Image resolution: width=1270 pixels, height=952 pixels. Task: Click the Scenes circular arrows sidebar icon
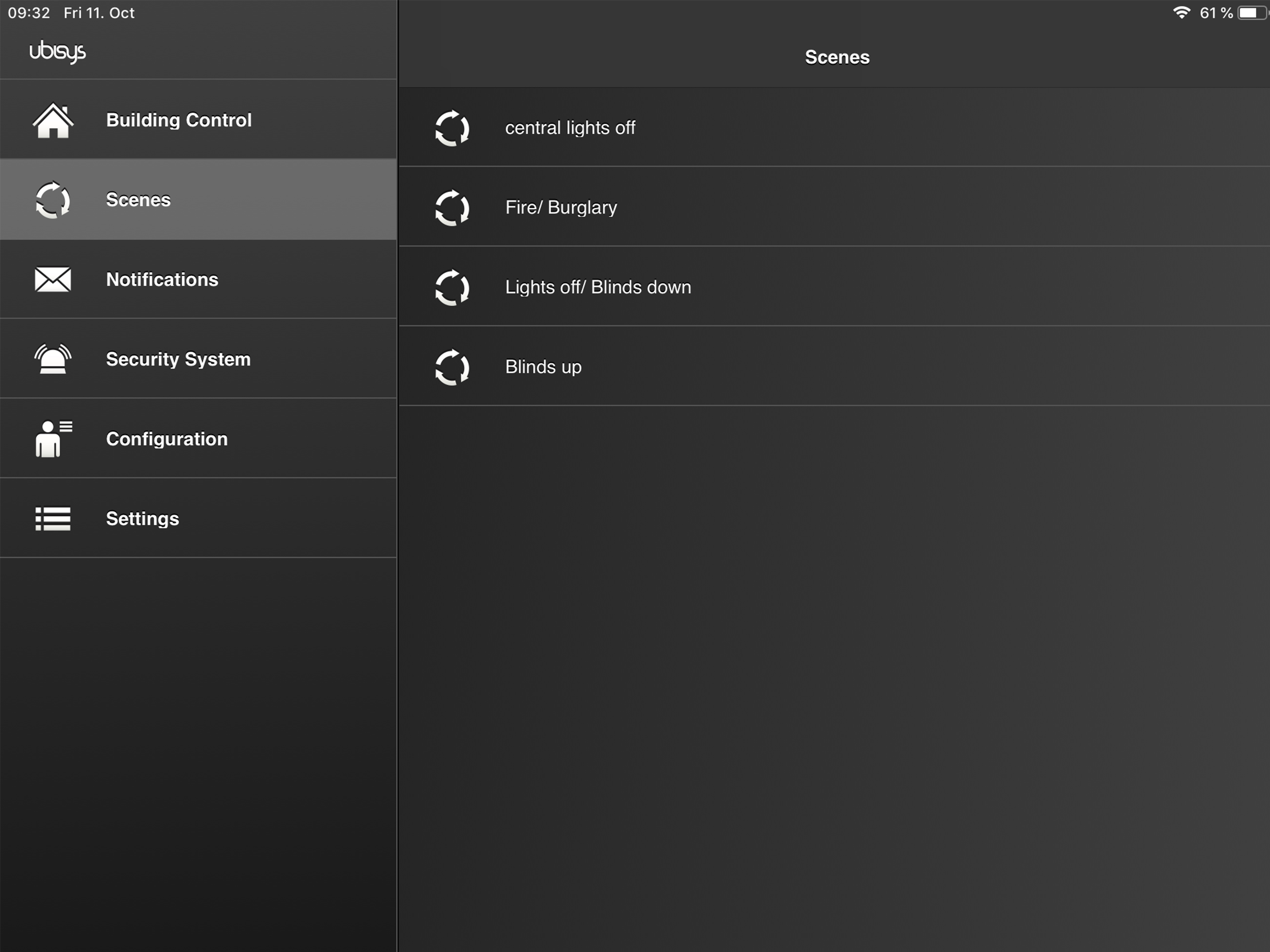tap(53, 200)
